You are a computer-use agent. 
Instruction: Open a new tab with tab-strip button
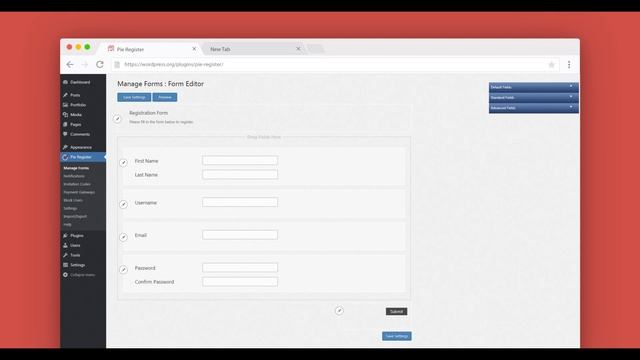(316, 49)
